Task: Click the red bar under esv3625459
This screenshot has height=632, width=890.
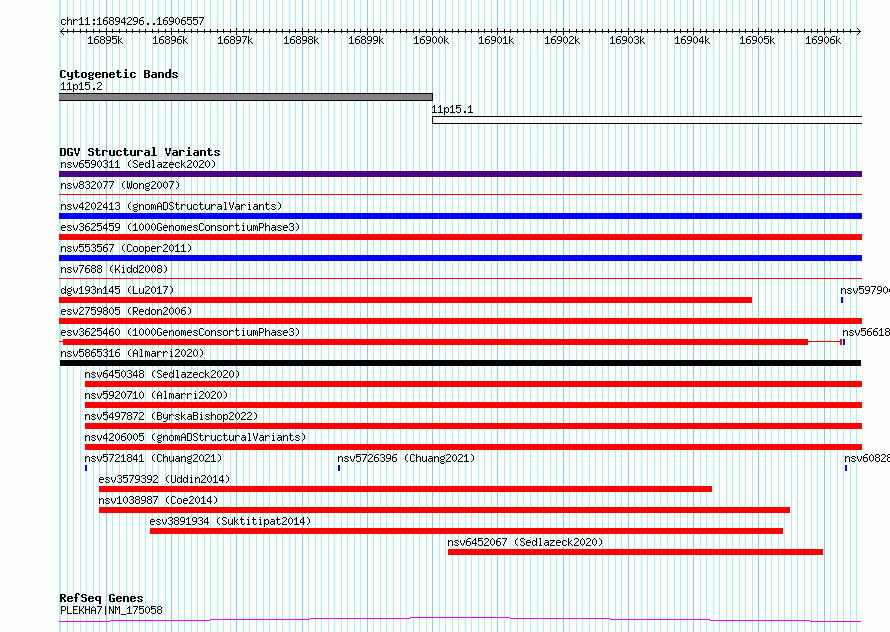Action: point(461,237)
